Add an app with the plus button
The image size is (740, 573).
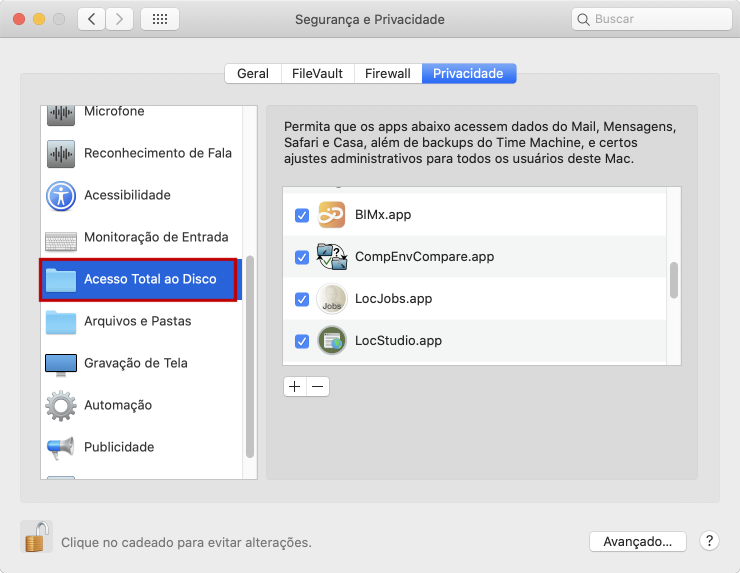click(x=295, y=386)
